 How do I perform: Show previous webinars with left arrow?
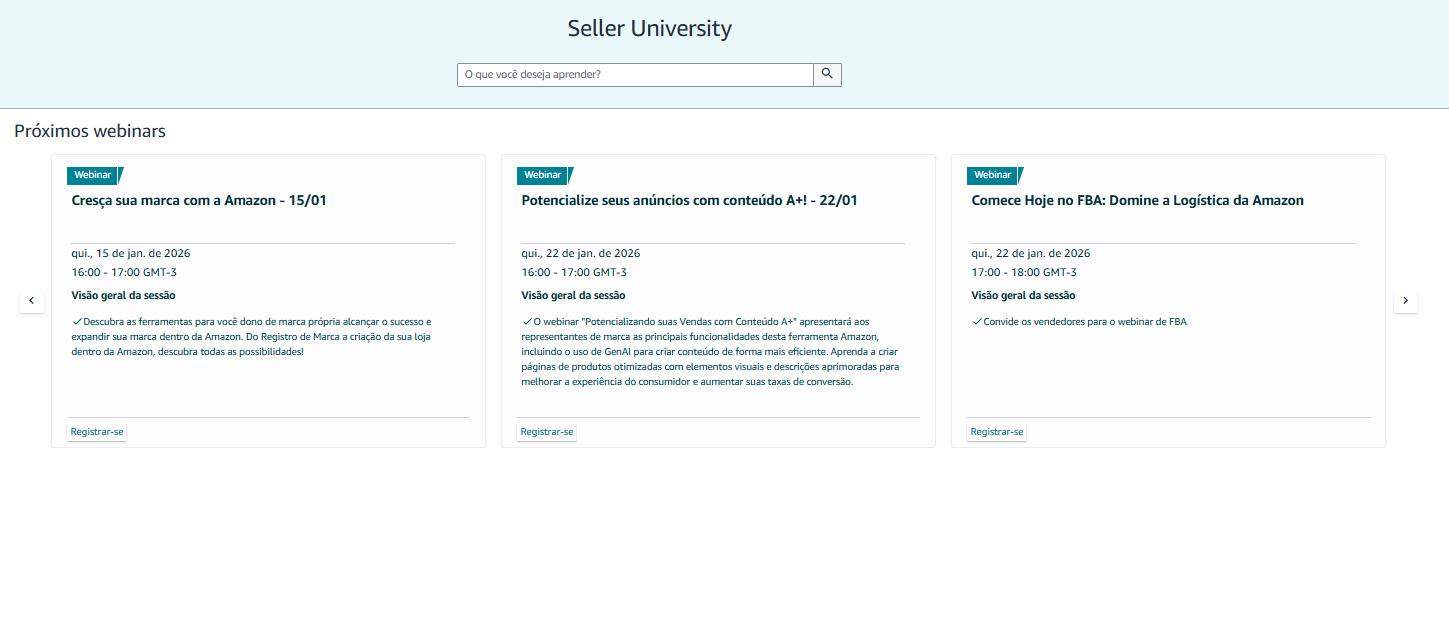pyautogui.click(x=32, y=300)
